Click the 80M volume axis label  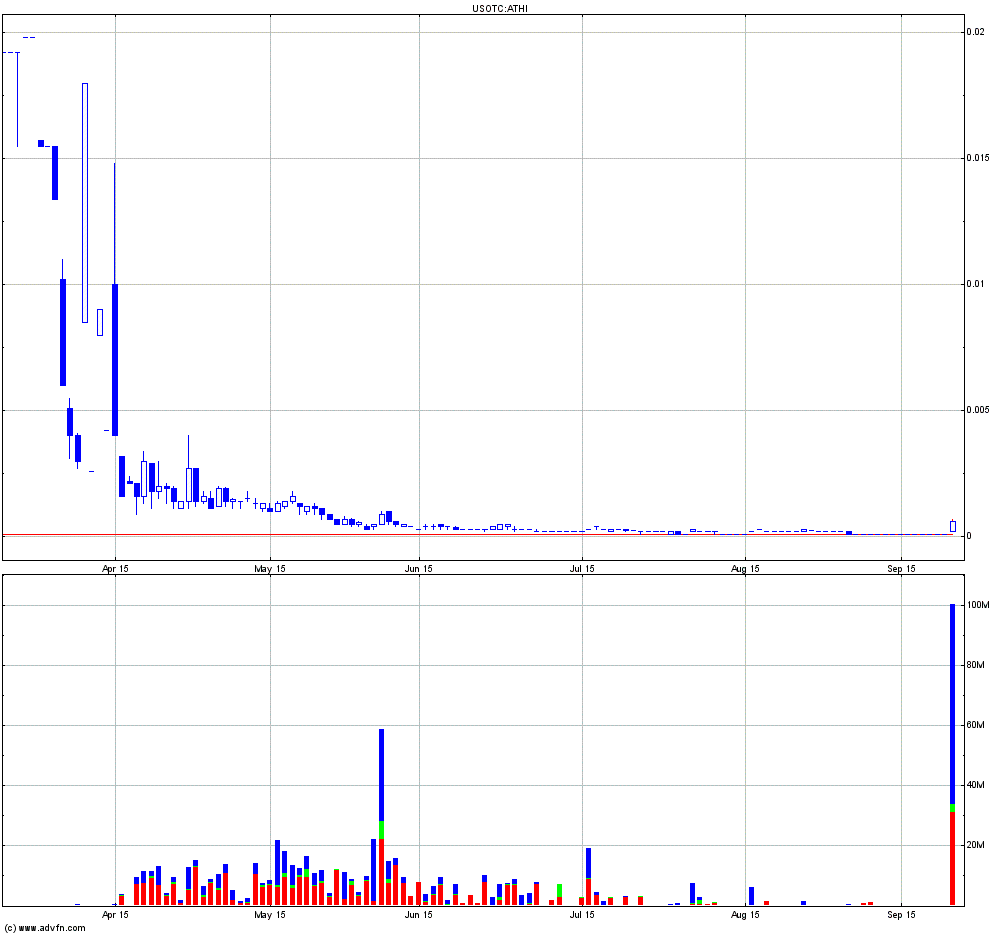tap(976, 665)
